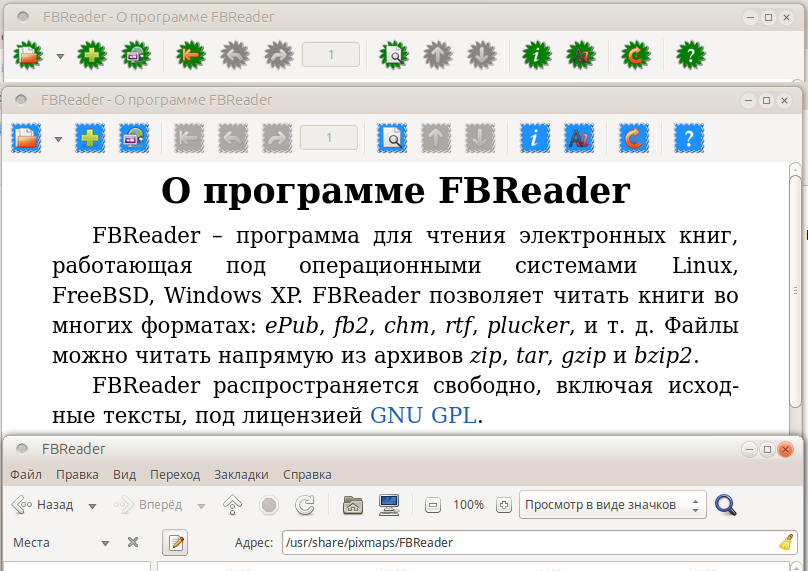Open book file in green-themed FBReader toolbar
The height and width of the screenshot is (571, 808).
(x=28, y=55)
